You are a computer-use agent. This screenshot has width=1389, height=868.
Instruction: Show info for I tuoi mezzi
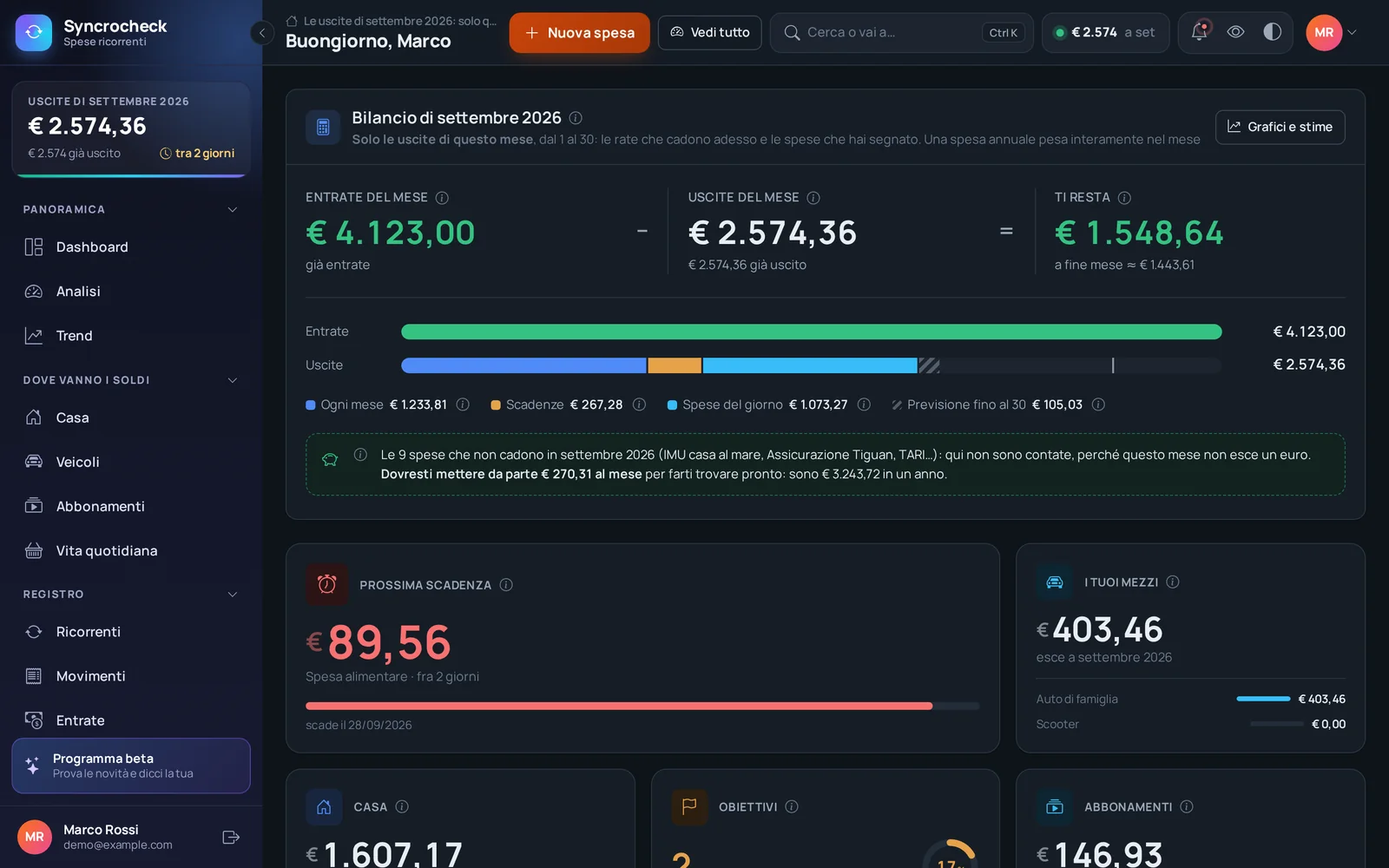pos(1173,582)
